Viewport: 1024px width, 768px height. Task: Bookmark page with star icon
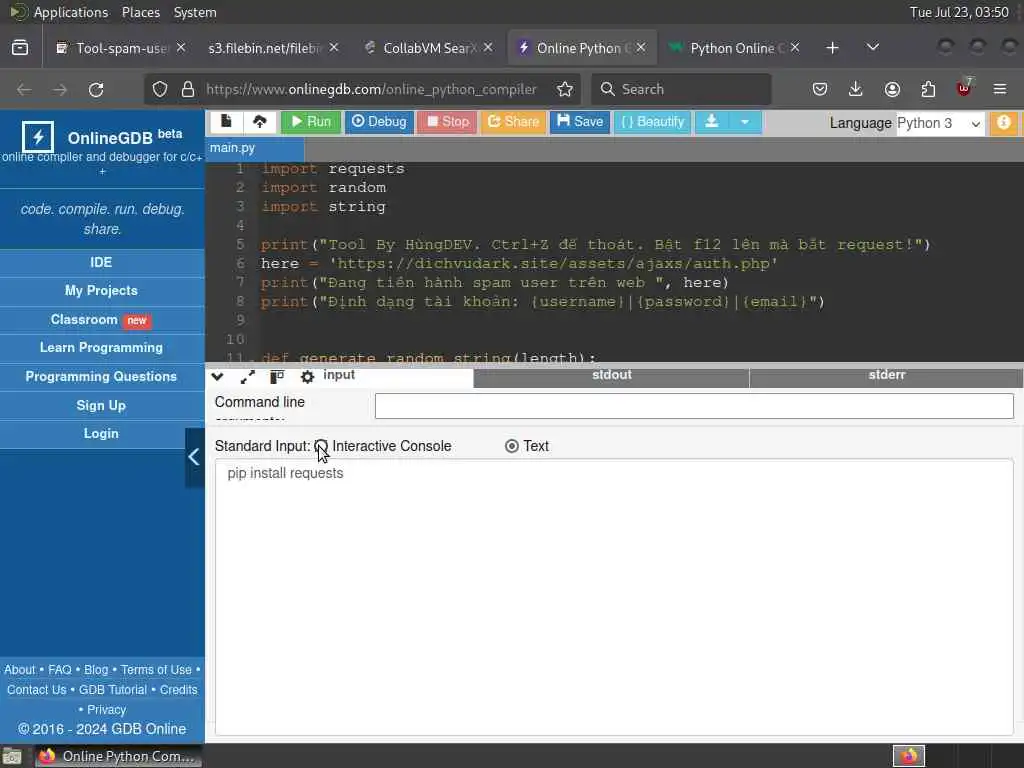click(565, 89)
